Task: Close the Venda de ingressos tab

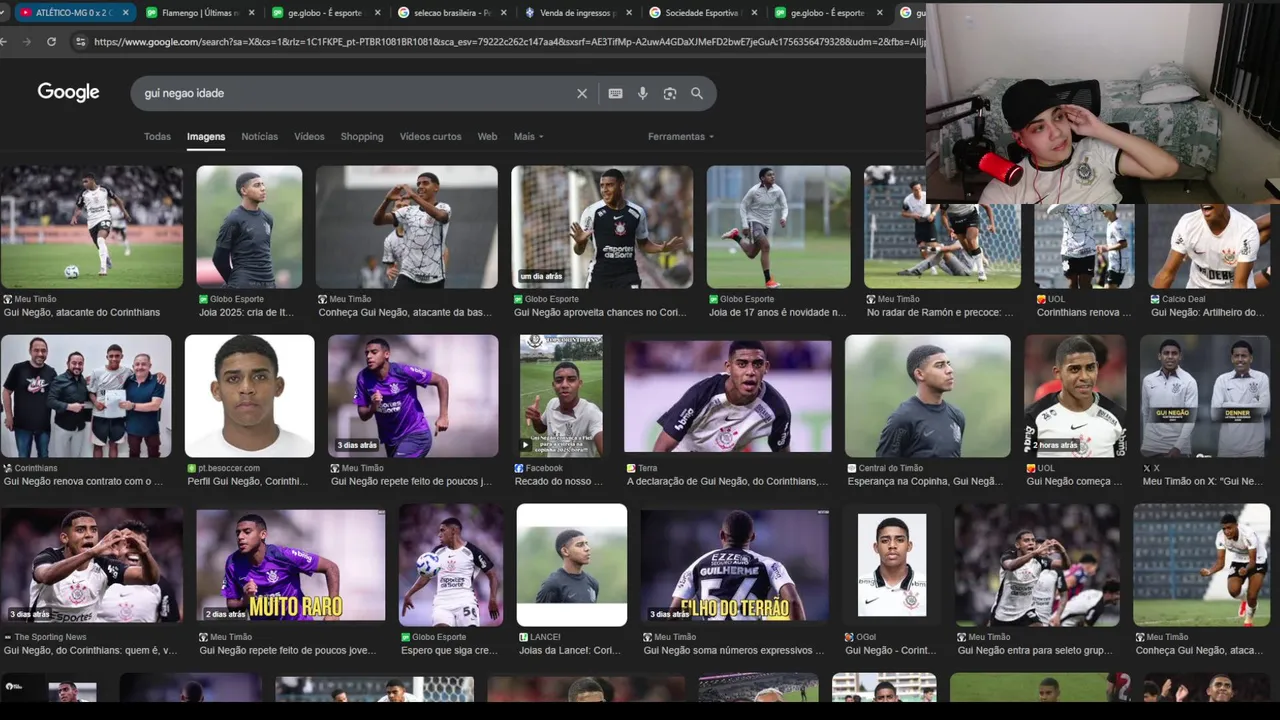Action: [628, 13]
